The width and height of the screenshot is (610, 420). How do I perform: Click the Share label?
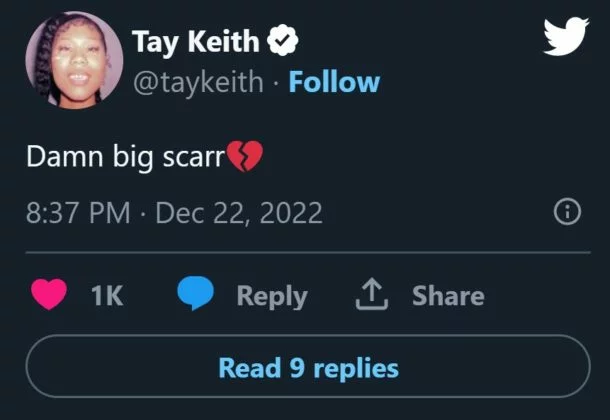[x=448, y=296]
